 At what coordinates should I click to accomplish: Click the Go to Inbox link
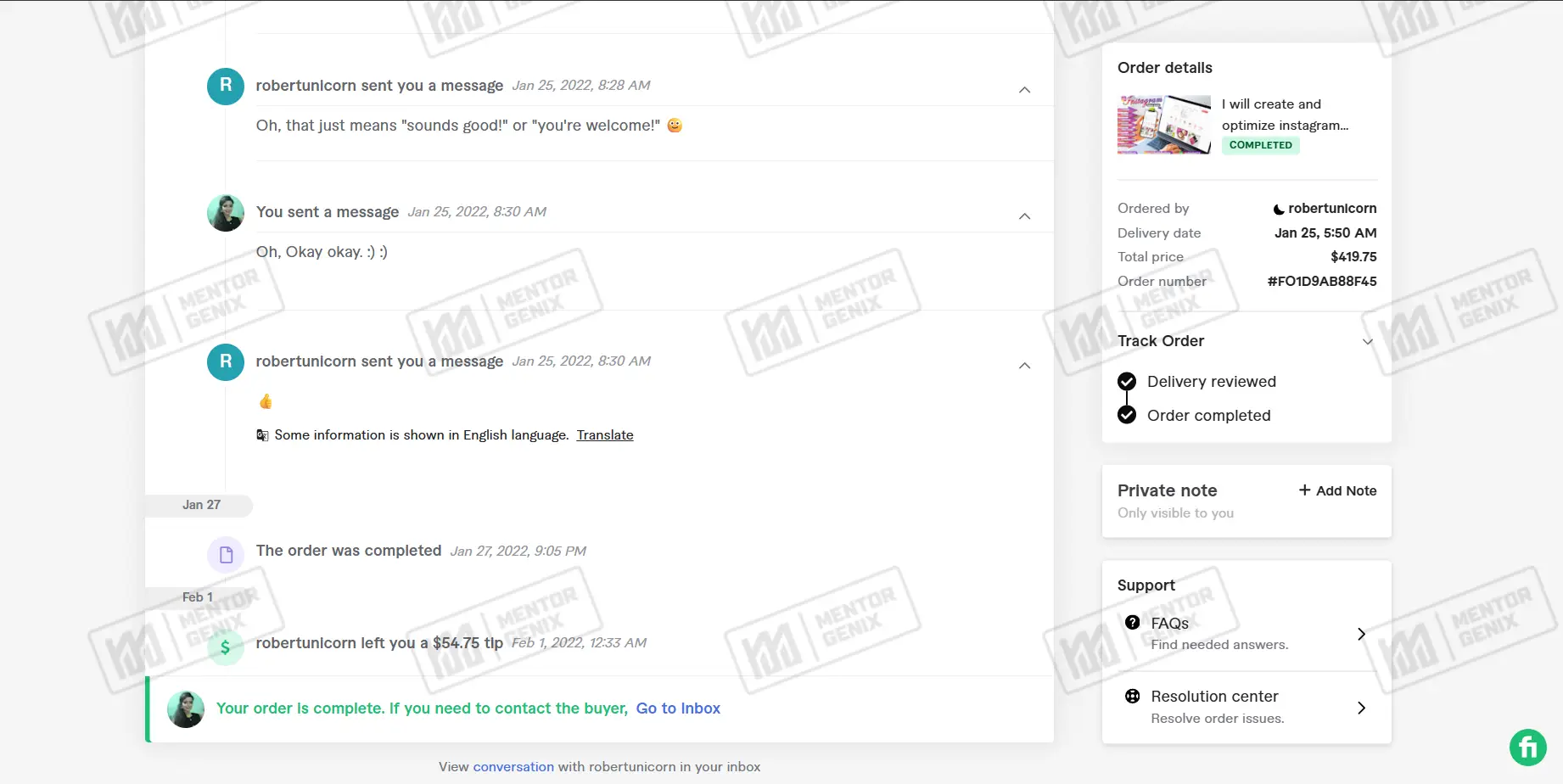[x=678, y=708]
